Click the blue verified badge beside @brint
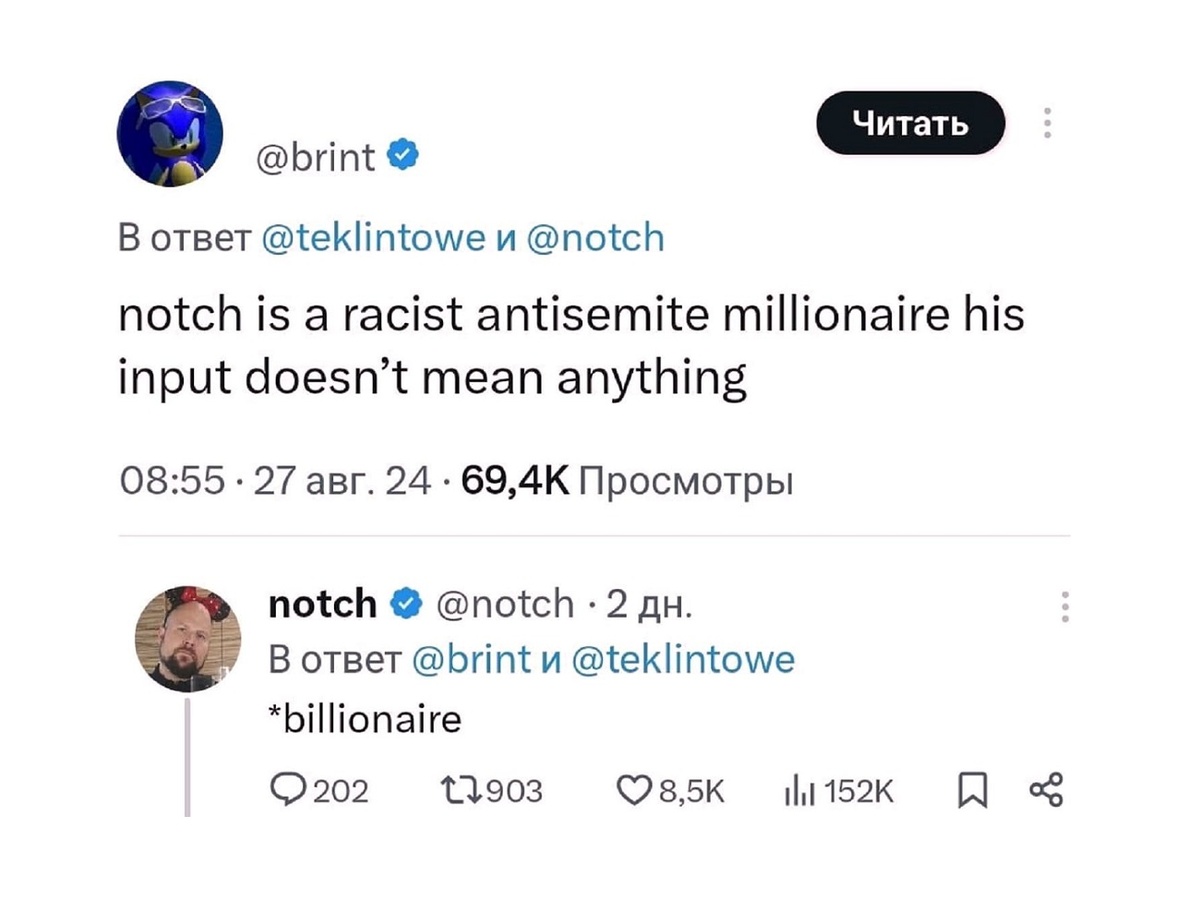1200x900 pixels. pyautogui.click(x=397, y=156)
